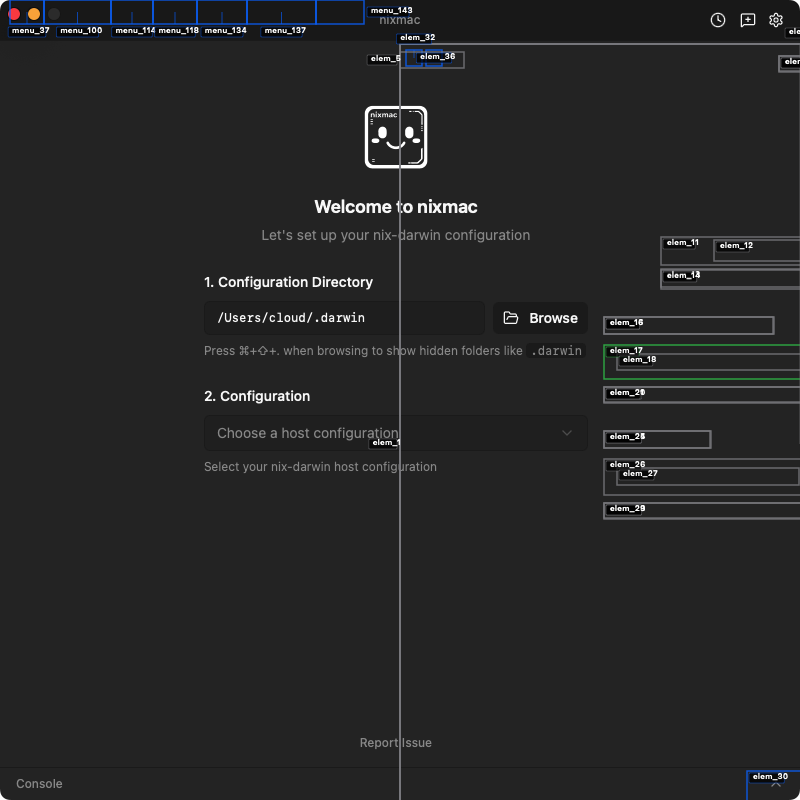Image resolution: width=800 pixels, height=800 pixels.
Task: Close the window with red button
Action: [x=14, y=14]
